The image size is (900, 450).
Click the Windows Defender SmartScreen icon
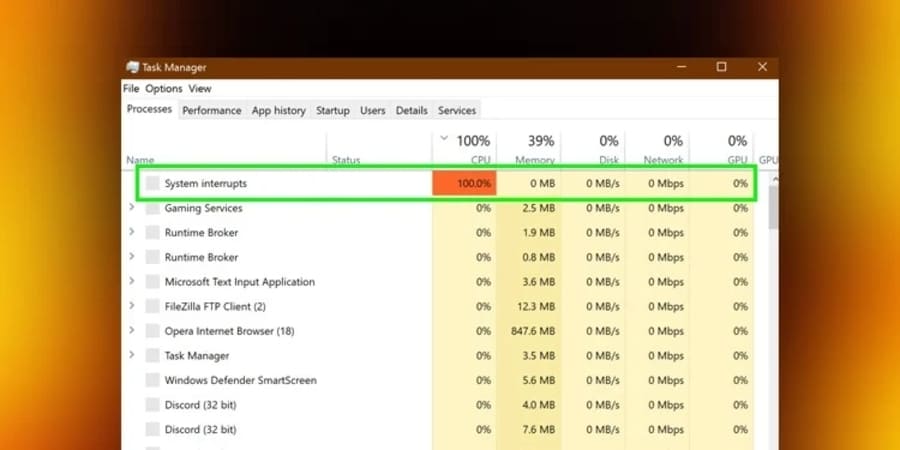152,381
